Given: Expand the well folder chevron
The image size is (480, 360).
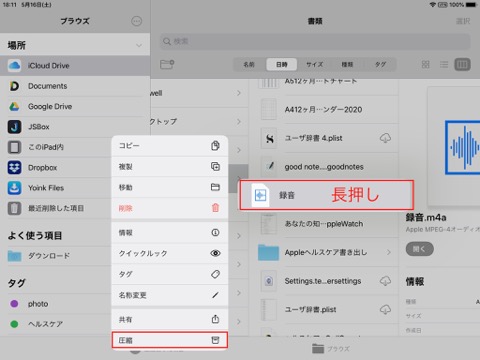Looking at the screenshot, I should 239,93.
